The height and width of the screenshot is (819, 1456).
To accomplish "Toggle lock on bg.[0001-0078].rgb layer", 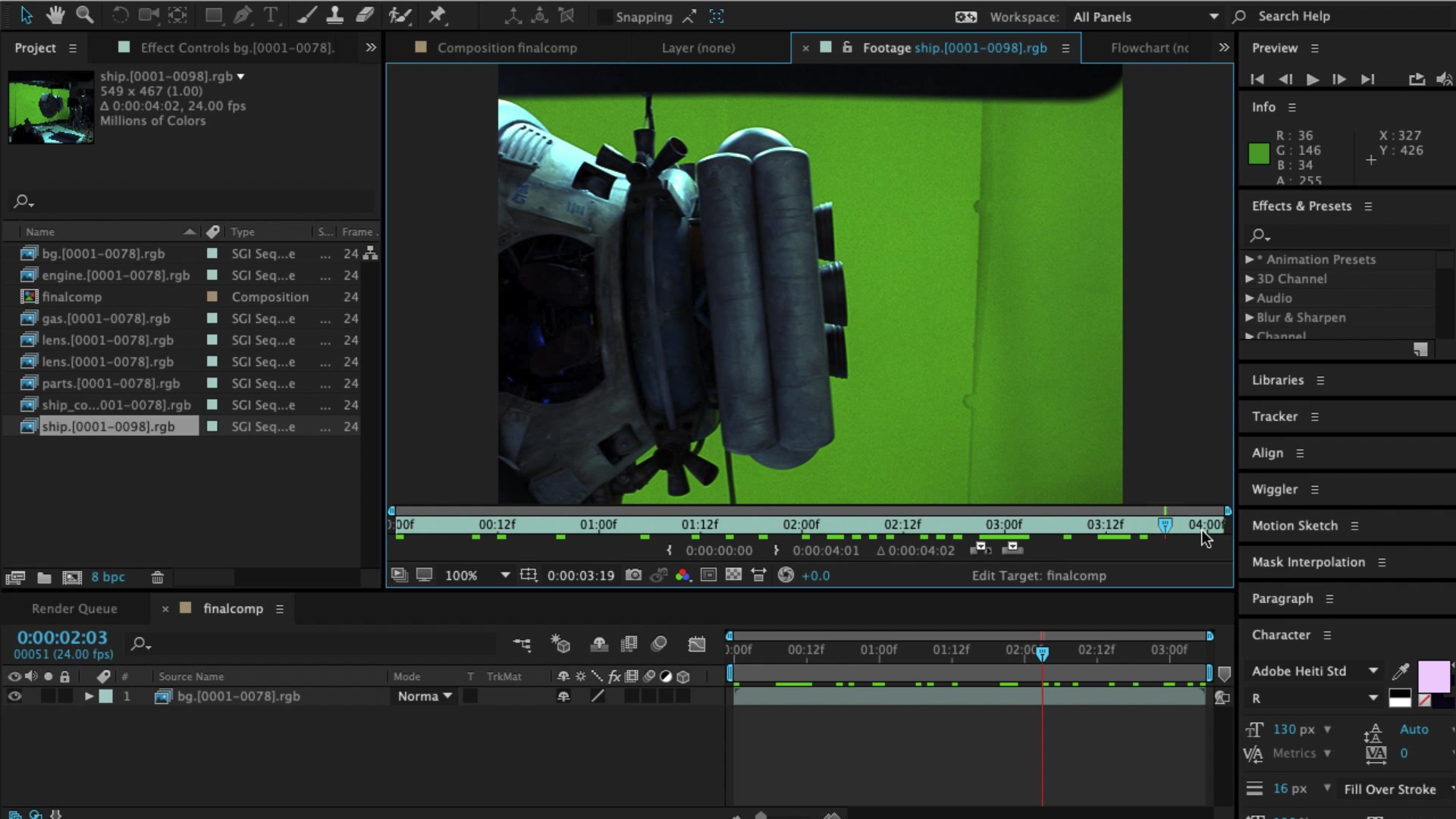I will tap(65, 695).
